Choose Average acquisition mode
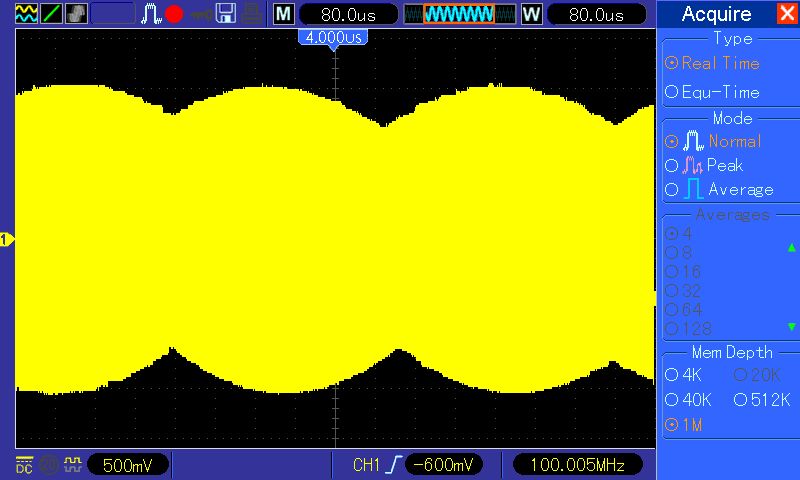 pyautogui.click(x=719, y=189)
